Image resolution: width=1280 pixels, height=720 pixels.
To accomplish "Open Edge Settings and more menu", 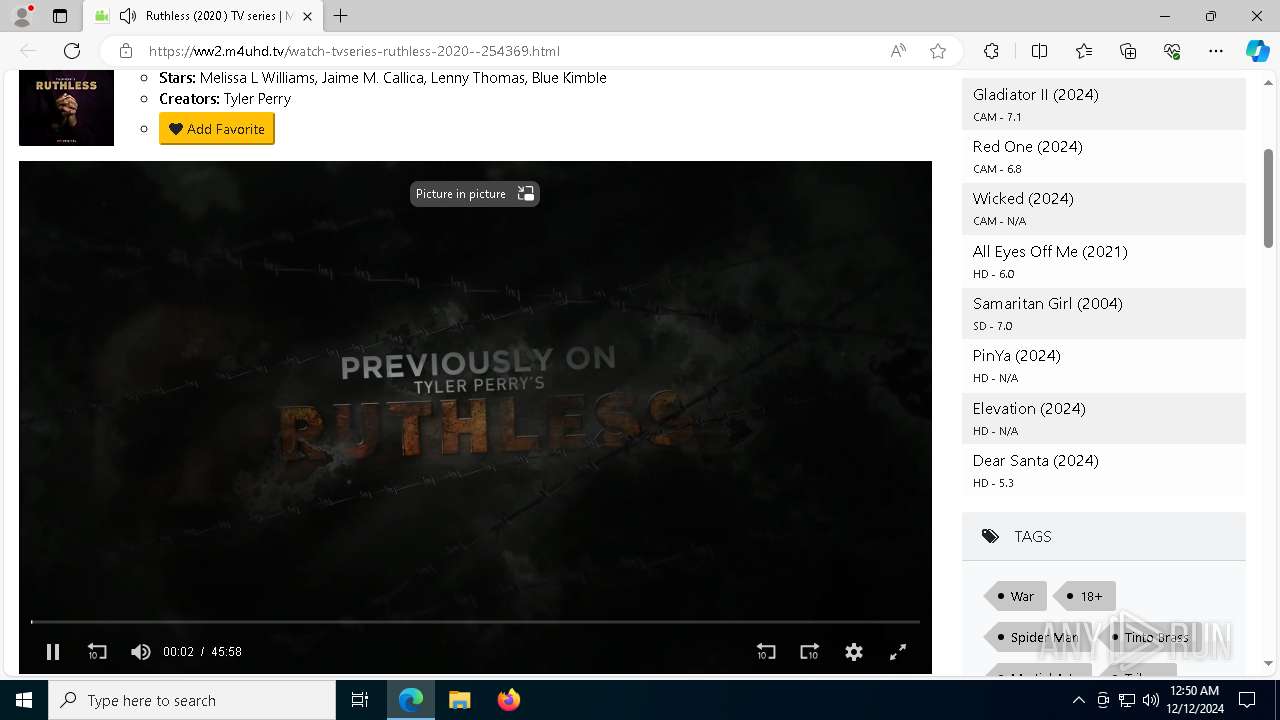I will click(x=1216, y=51).
